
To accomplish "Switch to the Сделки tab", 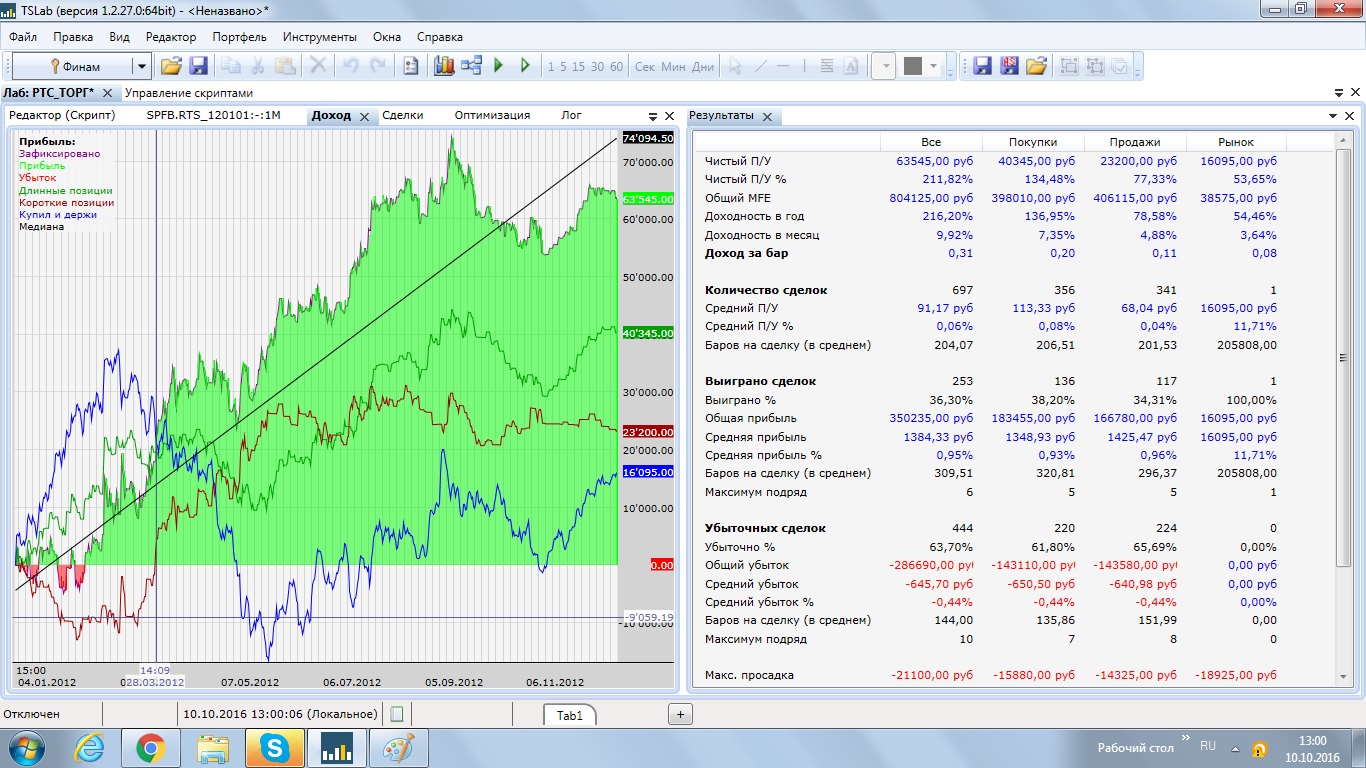I will 402,115.
